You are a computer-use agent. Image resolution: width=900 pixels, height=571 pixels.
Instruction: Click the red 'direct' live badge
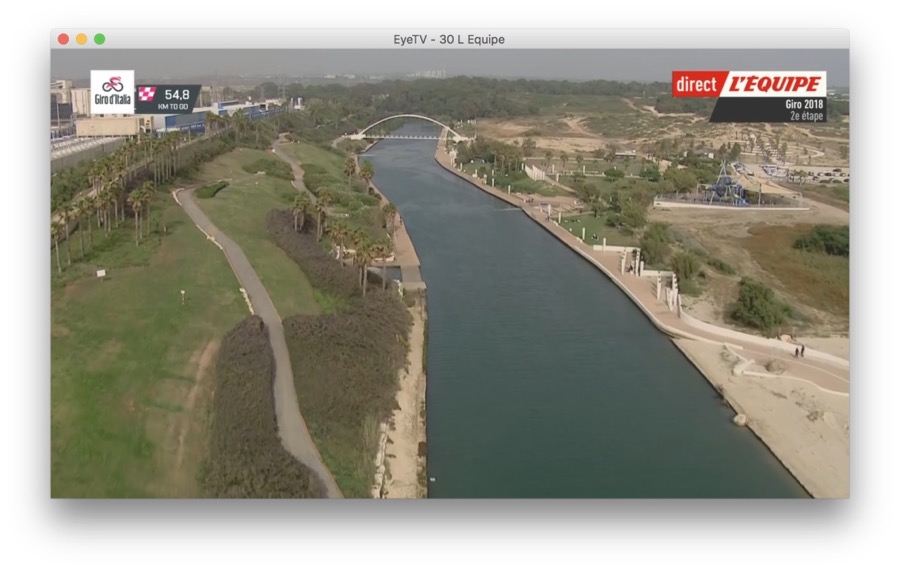(x=695, y=84)
